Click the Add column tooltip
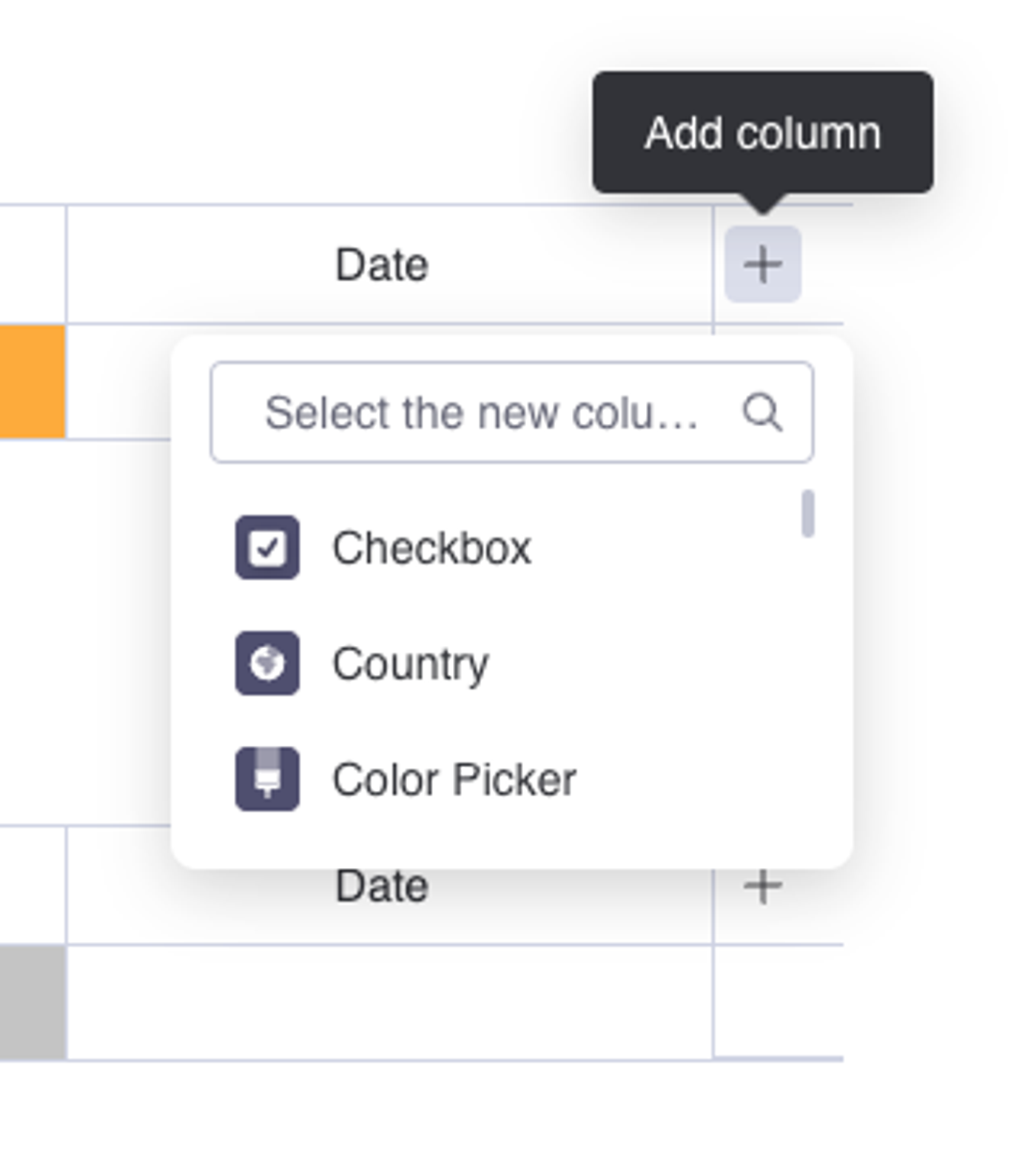Viewport: 1036px width, 1152px height. tap(762, 133)
